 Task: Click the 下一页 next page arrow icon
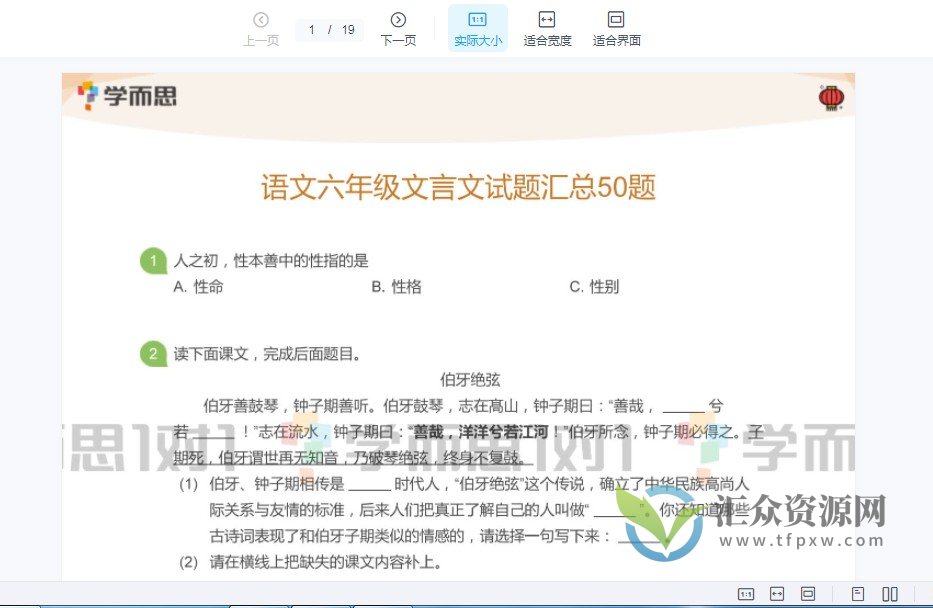398,19
